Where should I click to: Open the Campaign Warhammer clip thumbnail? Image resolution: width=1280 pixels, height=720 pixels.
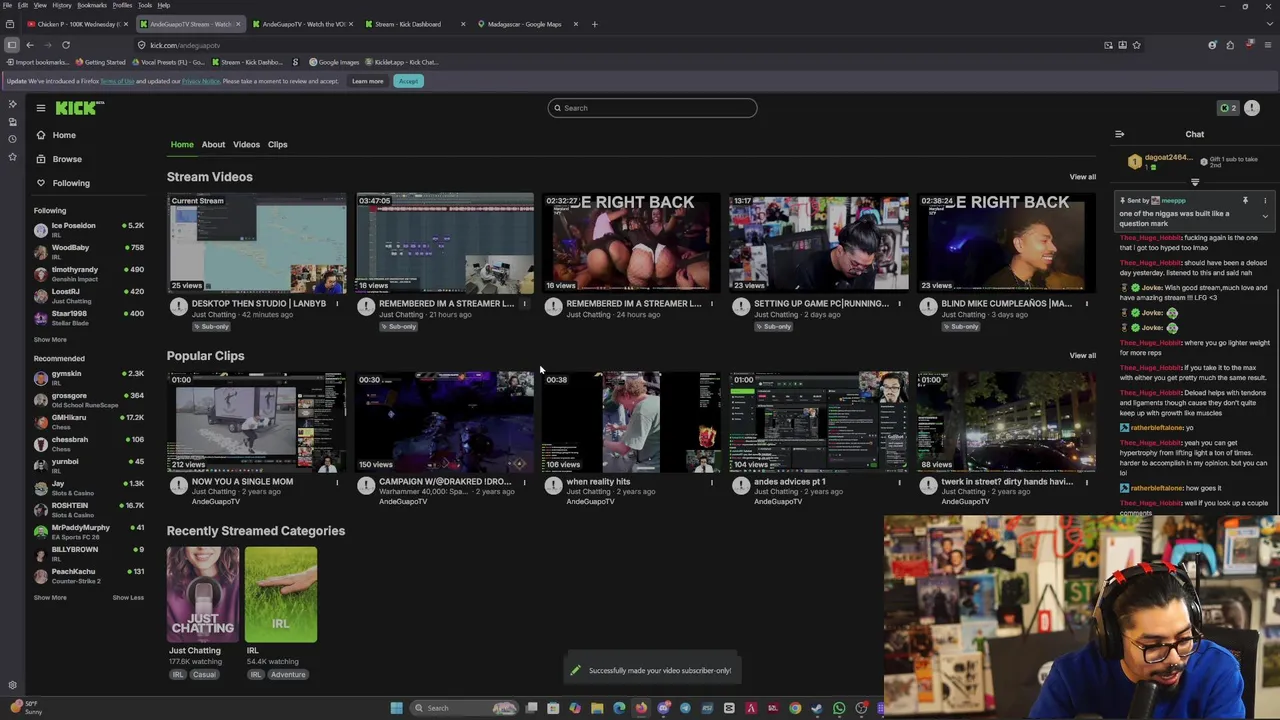tap(445, 422)
